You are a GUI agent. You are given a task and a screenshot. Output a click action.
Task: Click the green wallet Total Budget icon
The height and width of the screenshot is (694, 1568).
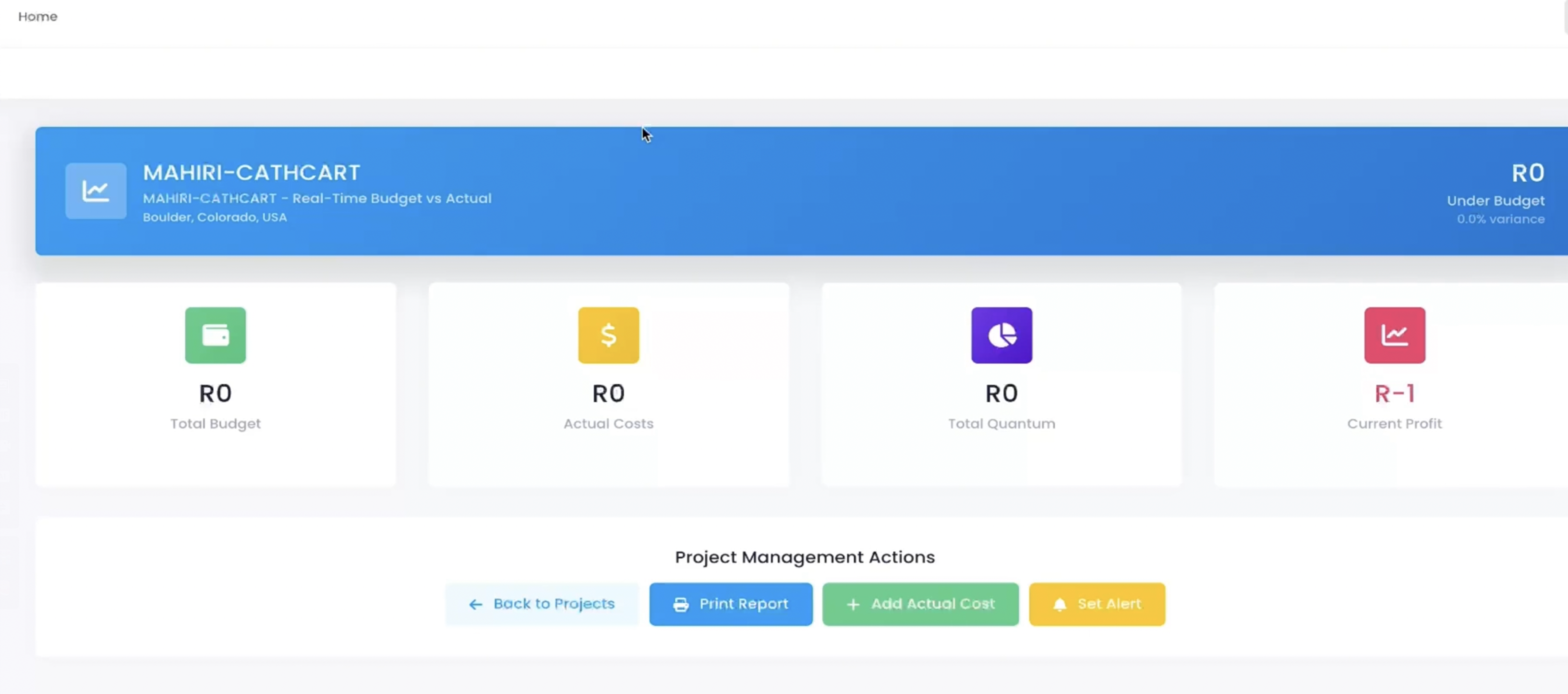tap(216, 335)
